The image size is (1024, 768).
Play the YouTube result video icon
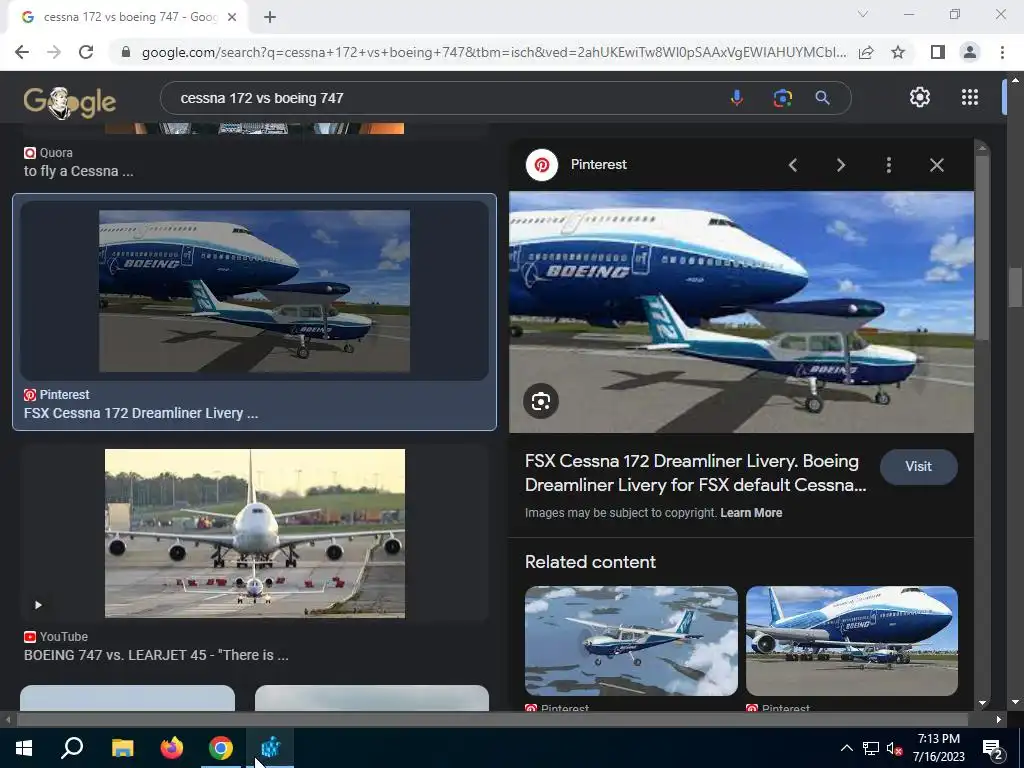click(x=38, y=605)
